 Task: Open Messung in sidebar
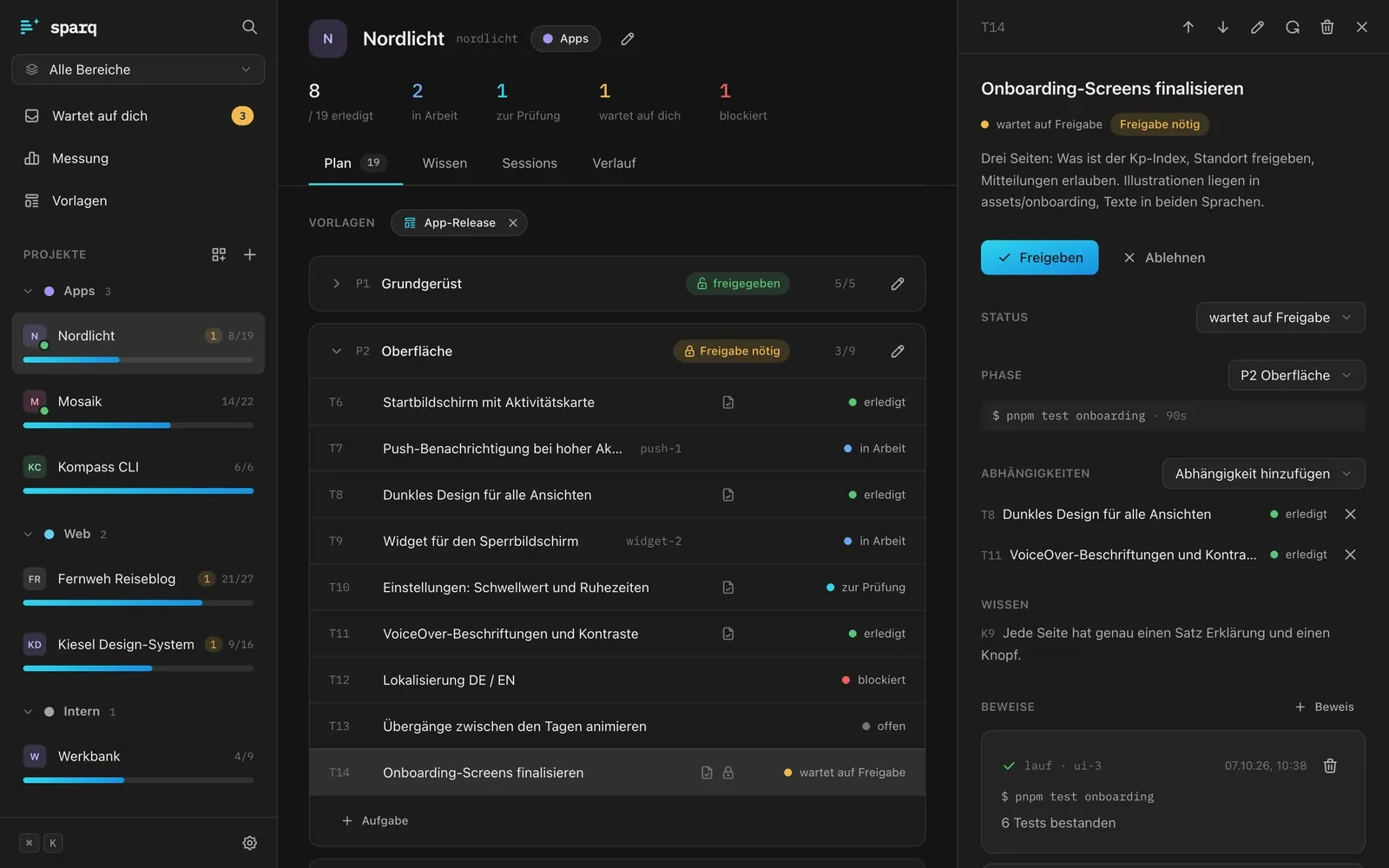pos(138,158)
